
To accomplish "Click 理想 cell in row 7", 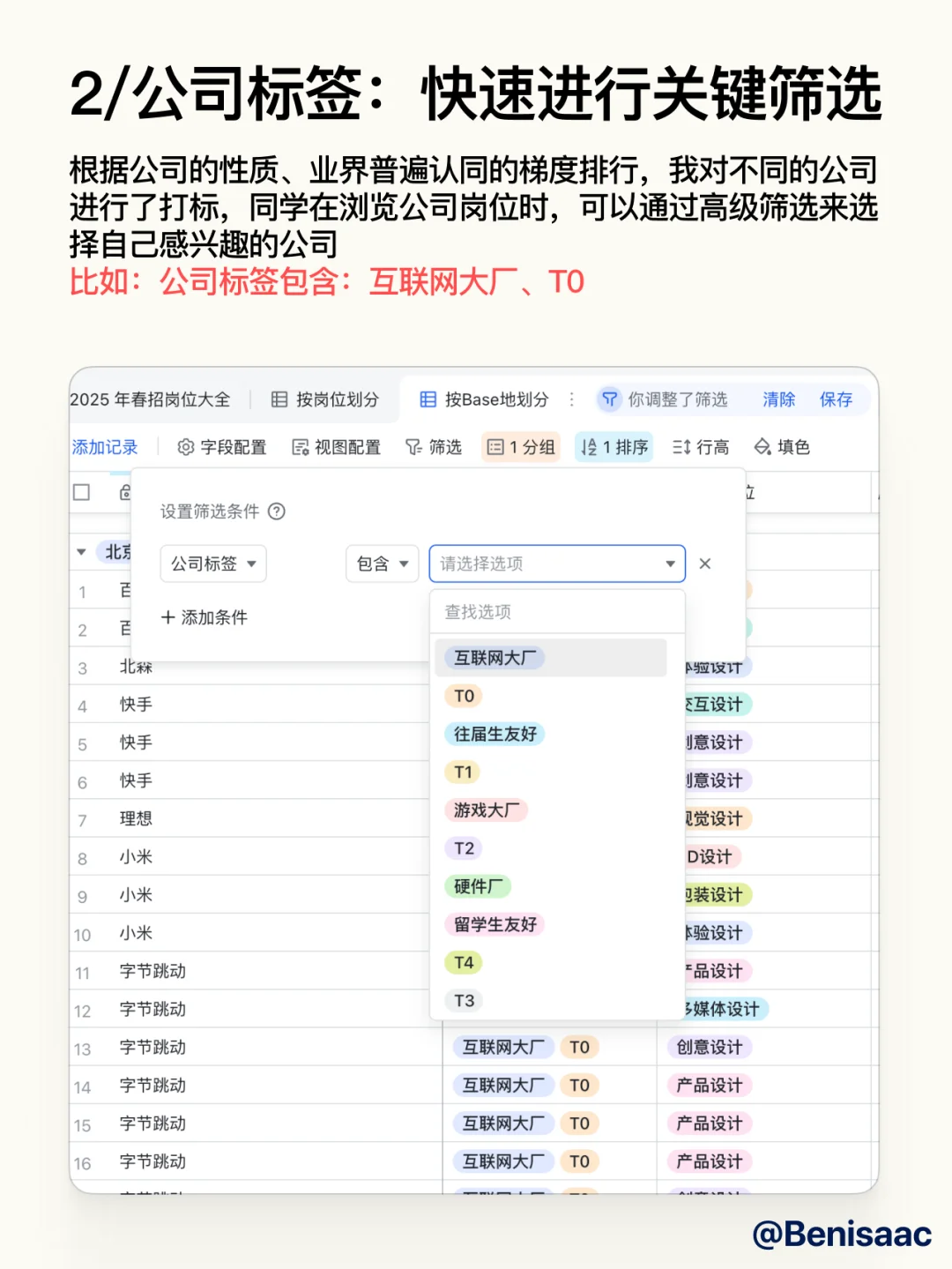I will [x=136, y=818].
